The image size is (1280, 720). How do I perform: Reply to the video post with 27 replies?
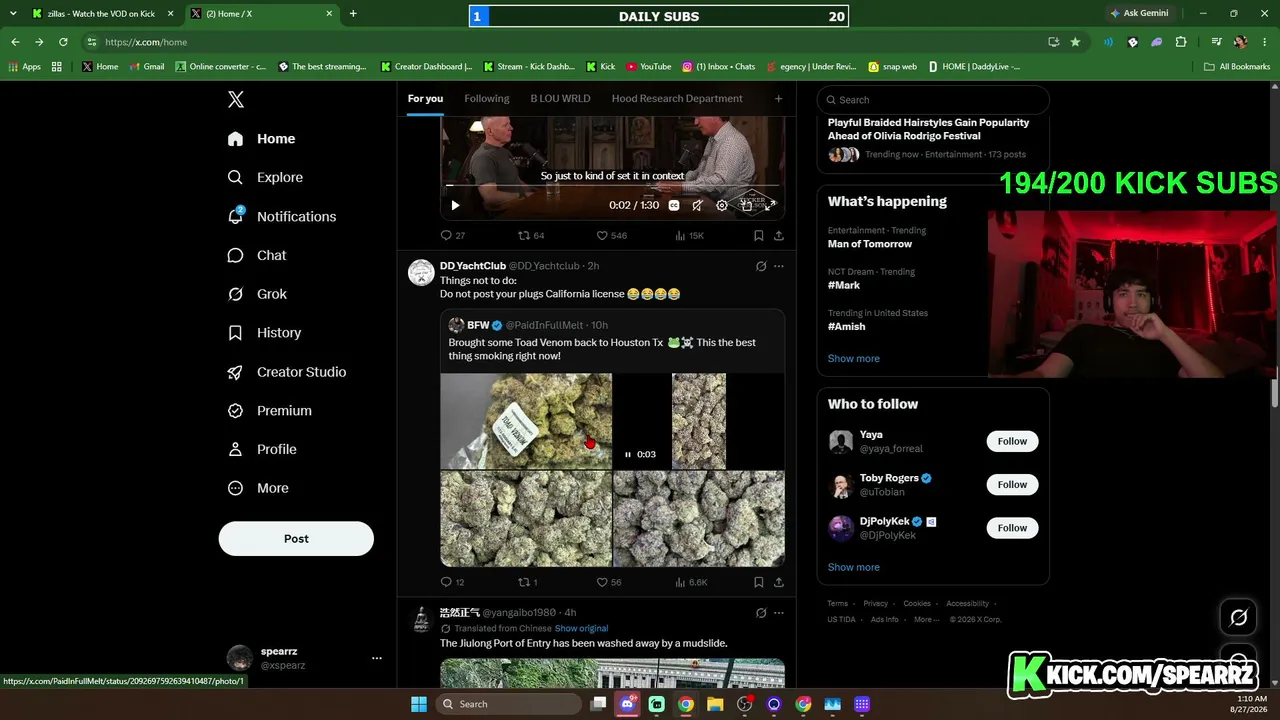click(453, 236)
